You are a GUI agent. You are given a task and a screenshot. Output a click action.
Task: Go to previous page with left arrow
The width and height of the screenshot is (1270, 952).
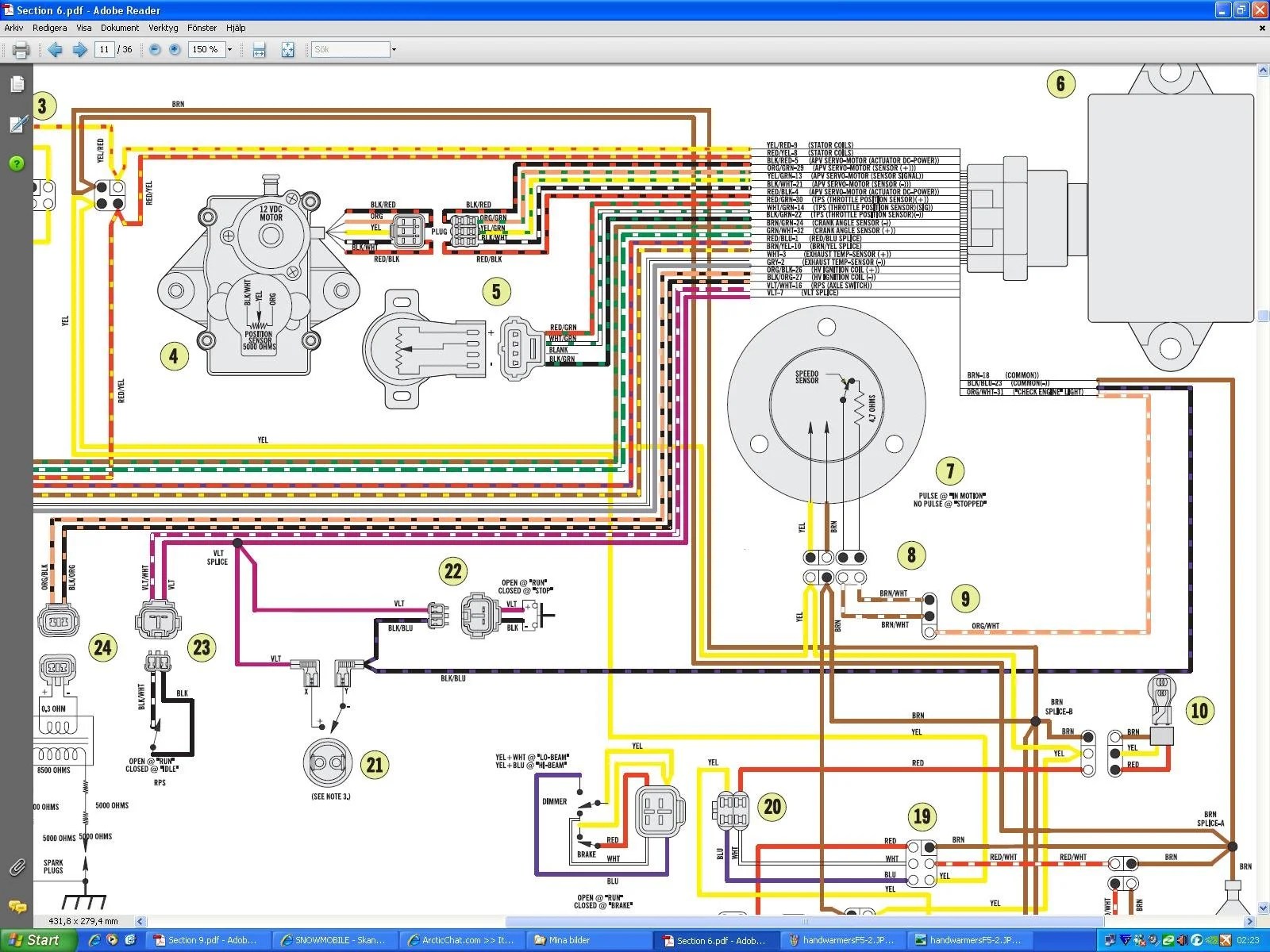(55, 50)
